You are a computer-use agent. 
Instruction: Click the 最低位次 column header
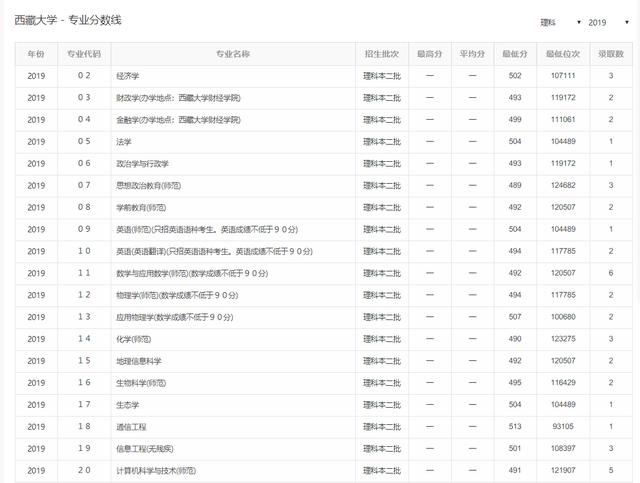[x=563, y=54]
